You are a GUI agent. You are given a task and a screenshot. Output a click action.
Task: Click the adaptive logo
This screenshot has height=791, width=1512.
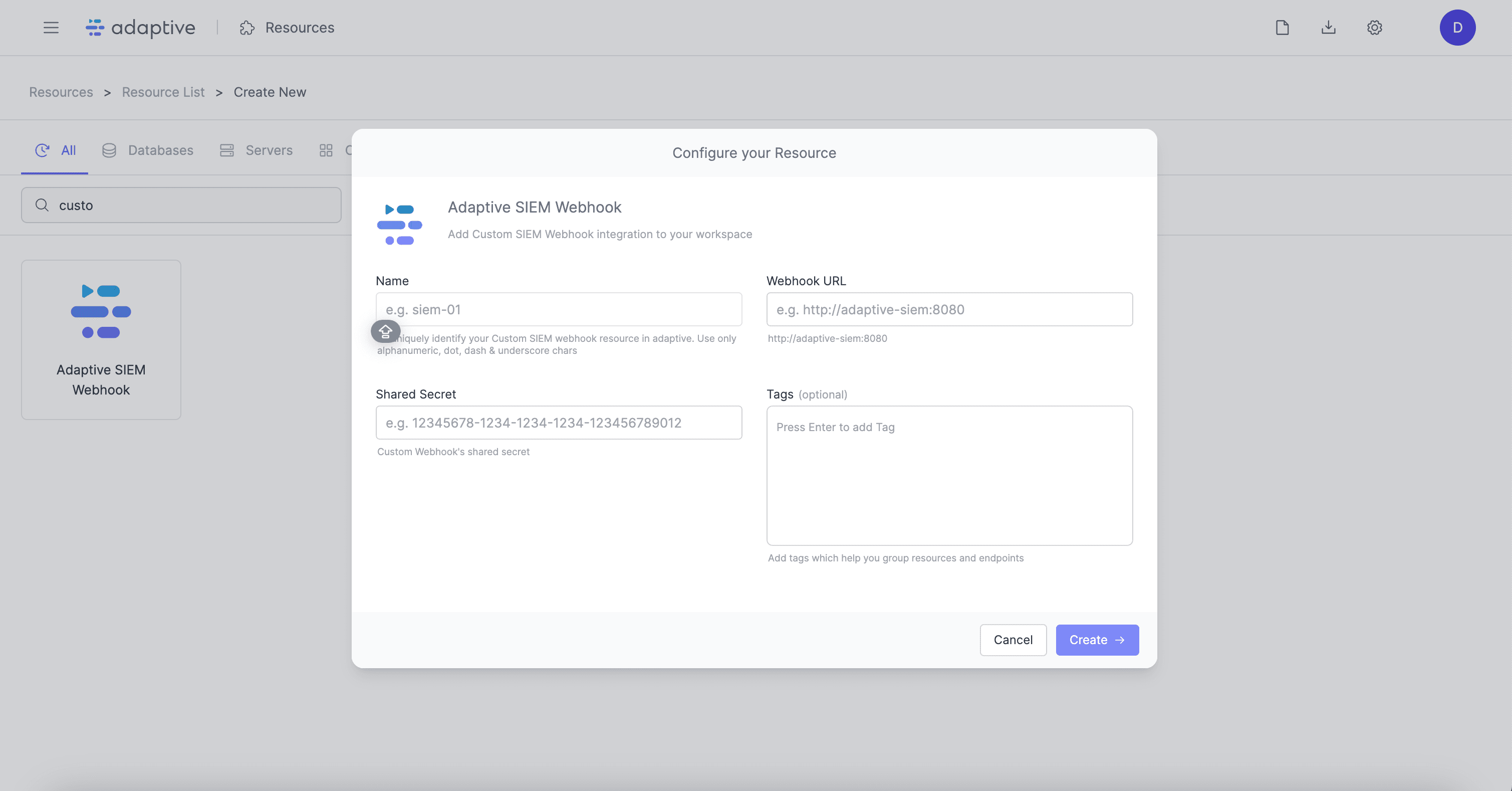pos(140,28)
